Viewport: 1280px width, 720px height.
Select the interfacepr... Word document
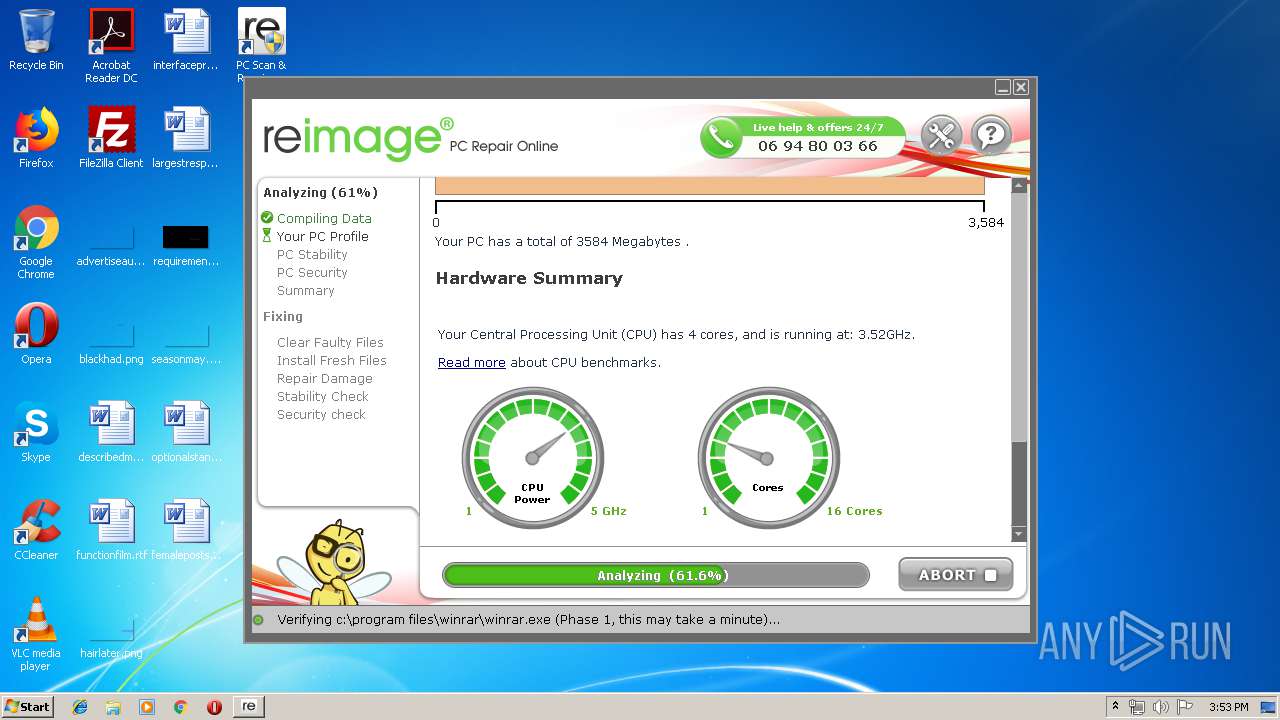[x=186, y=40]
